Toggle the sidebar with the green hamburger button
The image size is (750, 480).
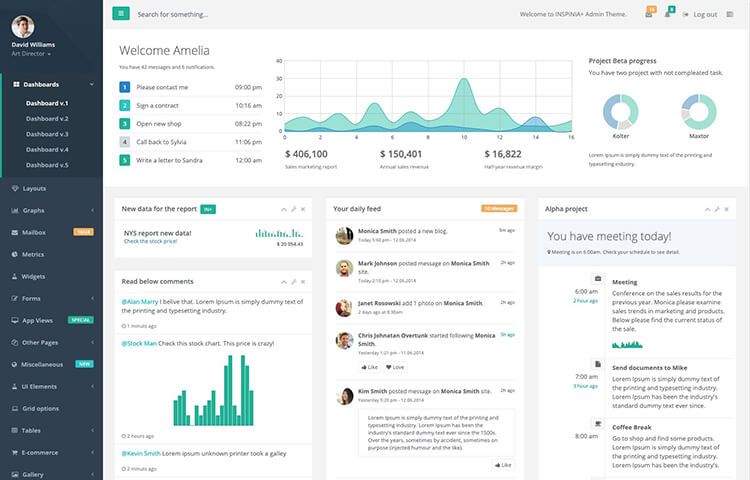click(121, 13)
